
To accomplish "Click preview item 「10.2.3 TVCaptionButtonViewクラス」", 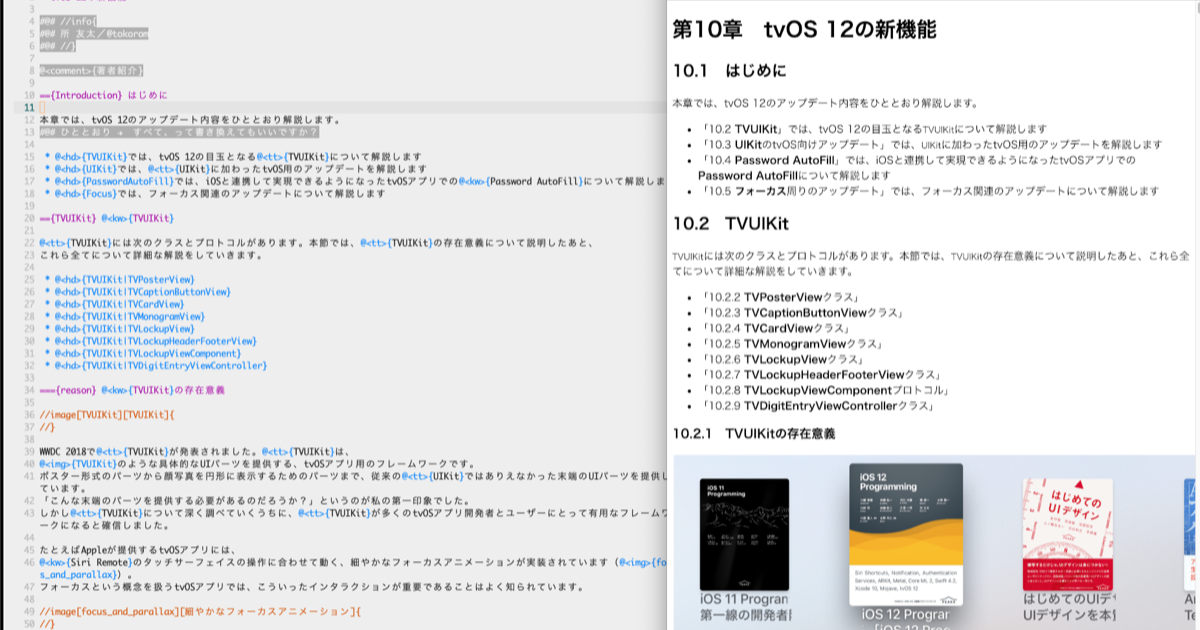I will 803,313.
